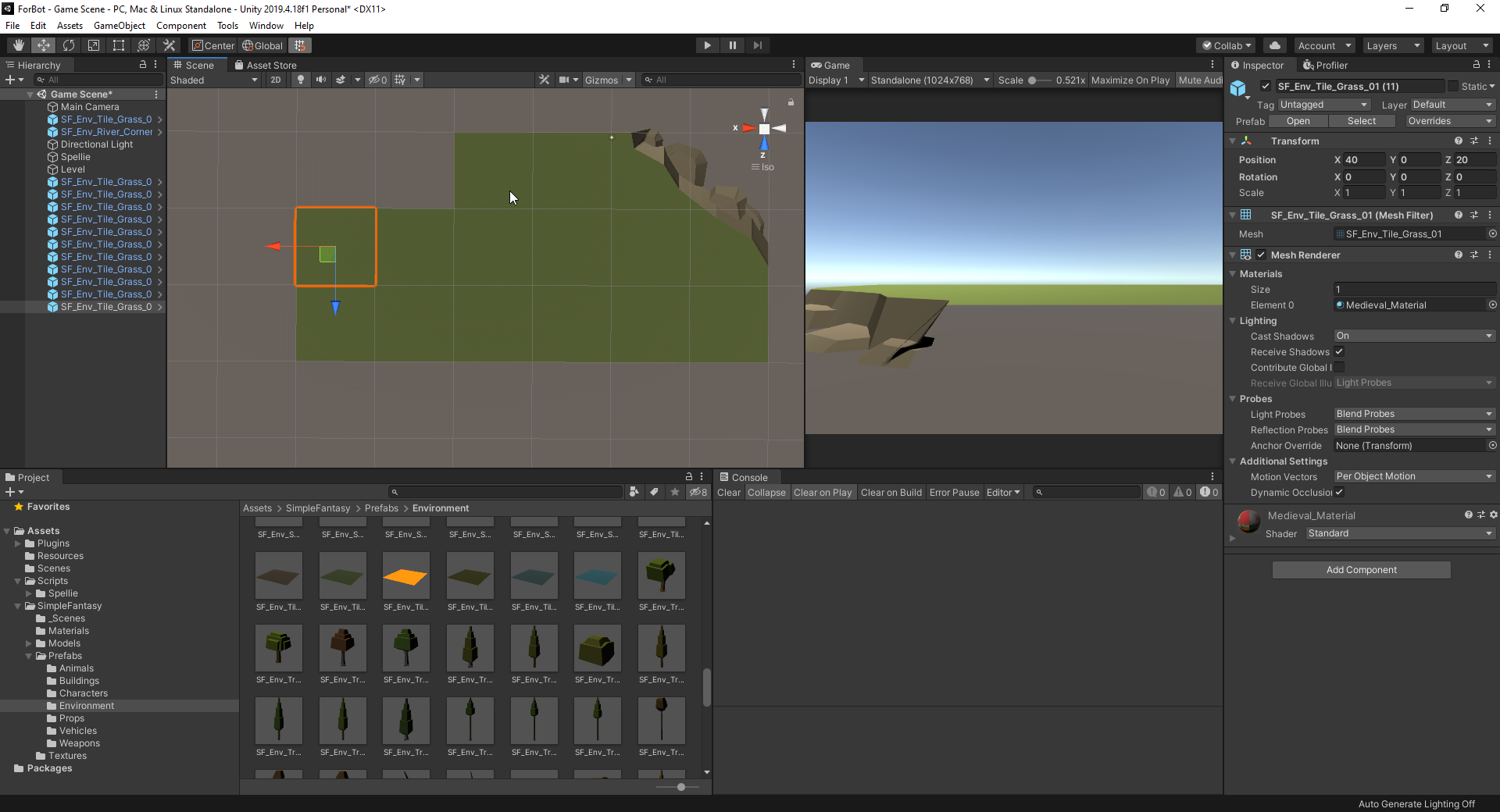
Task: Toggle the Static checkbox in Inspector
Action: 1453,86
